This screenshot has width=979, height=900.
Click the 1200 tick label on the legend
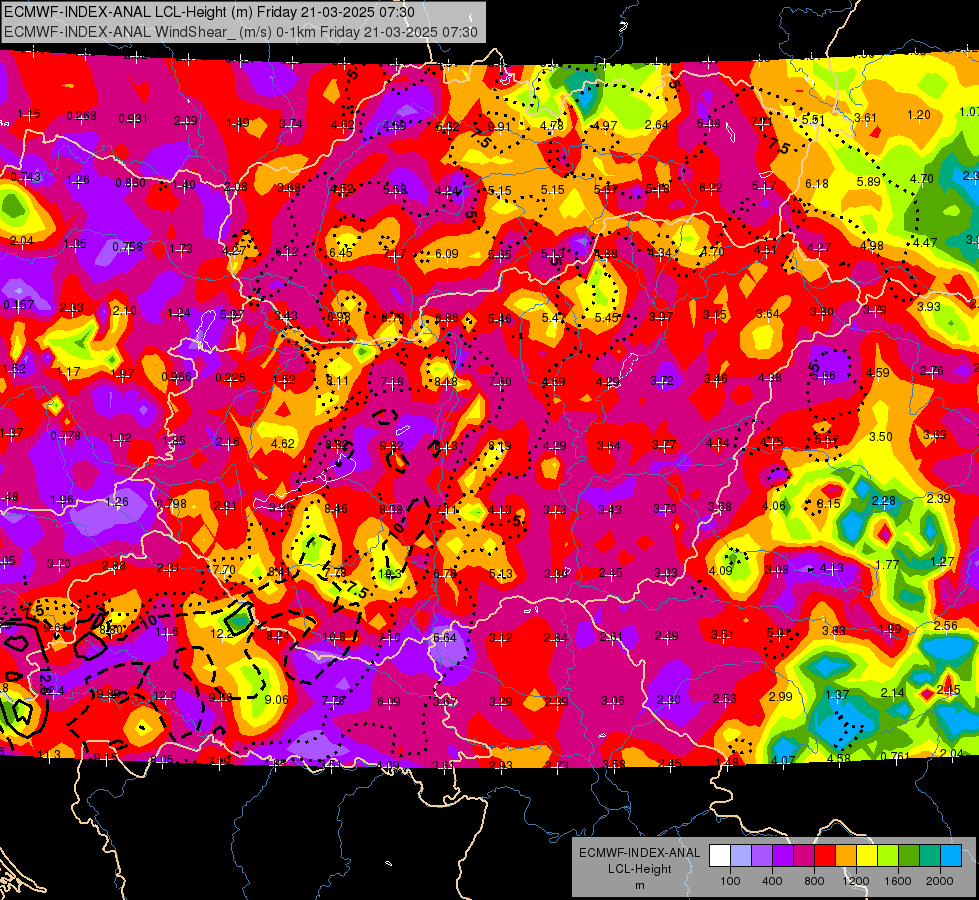(855, 881)
